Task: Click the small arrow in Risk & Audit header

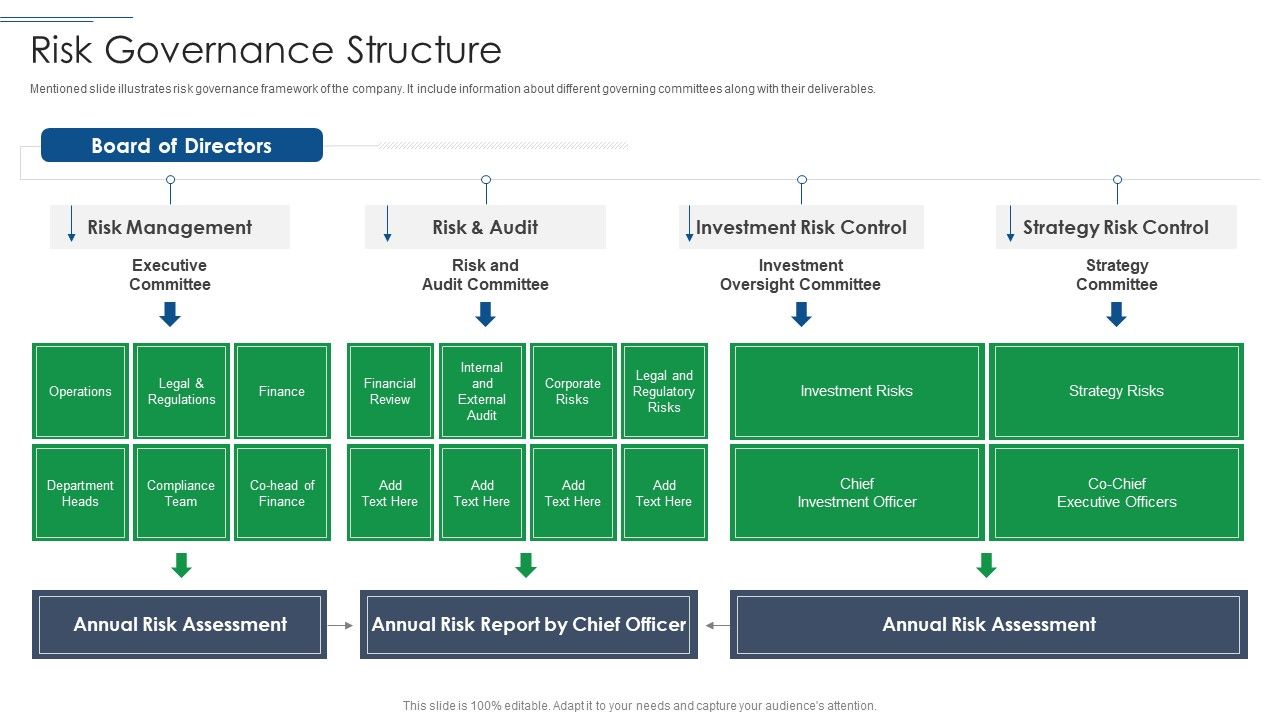Action: (387, 224)
